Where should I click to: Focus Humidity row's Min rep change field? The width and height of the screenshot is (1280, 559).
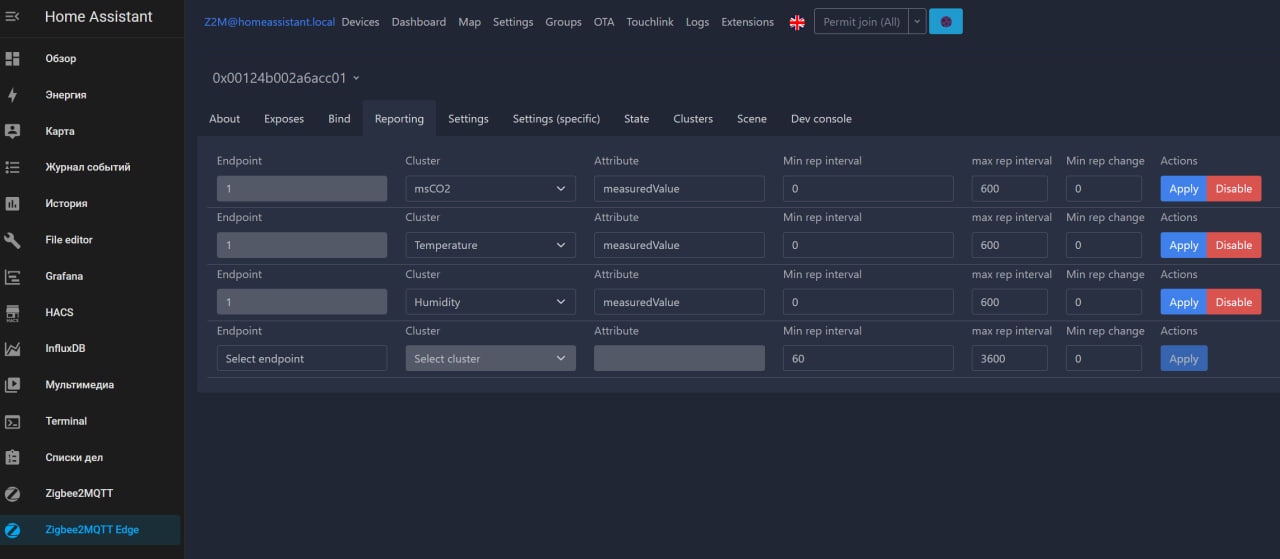pyautogui.click(x=1104, y=302)
